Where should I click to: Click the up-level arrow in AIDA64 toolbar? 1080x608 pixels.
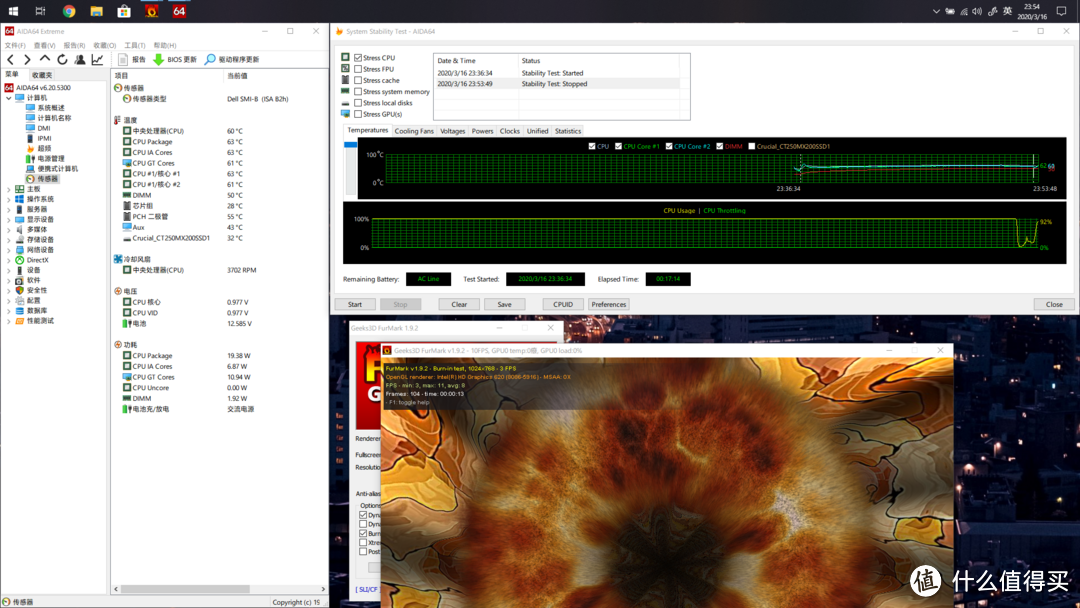point(45,59)
